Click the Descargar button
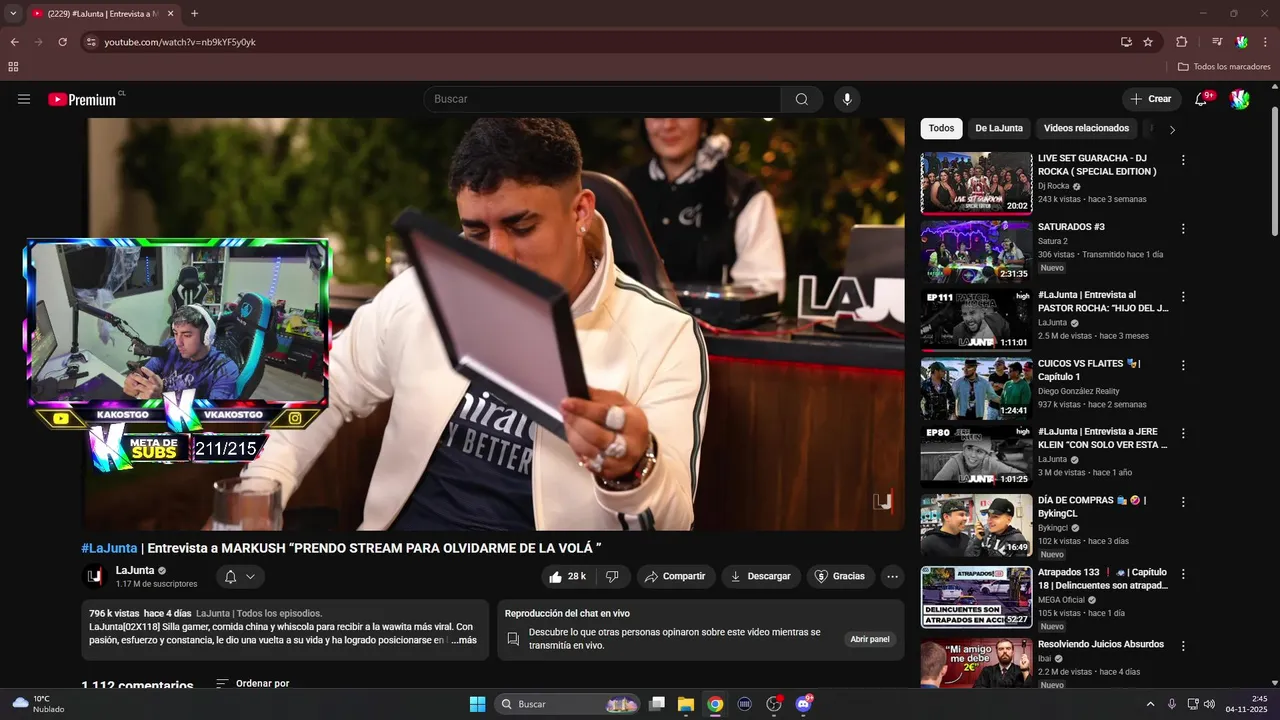Viewport: 1280px width, 720px height. point(760,576)
